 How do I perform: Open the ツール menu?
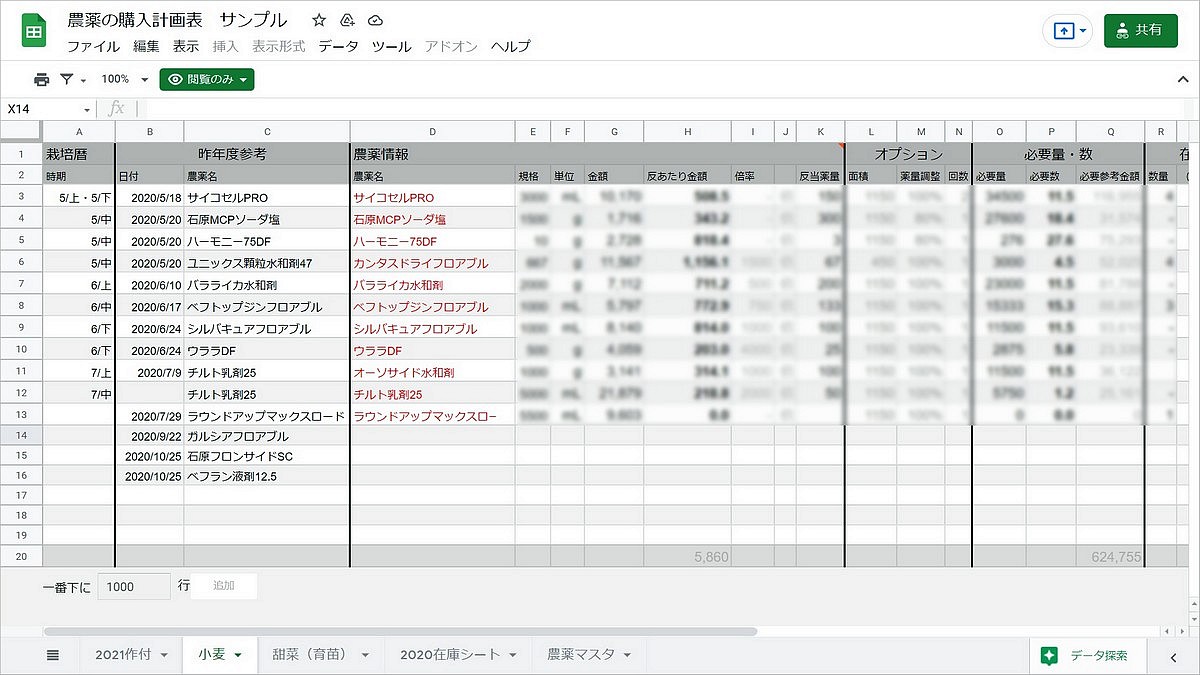(x=391, y=46)
